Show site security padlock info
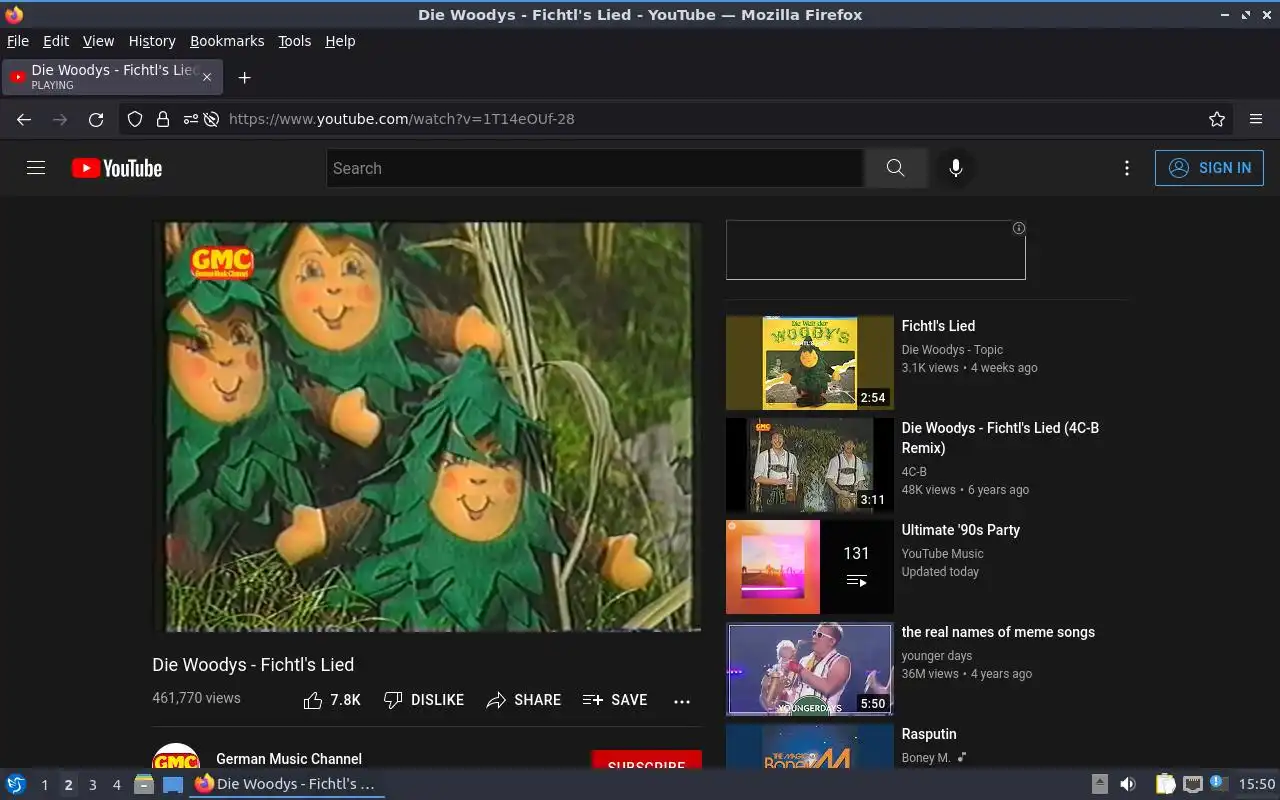The width and height of the screenshot is (1280, 800). point(163,119)
